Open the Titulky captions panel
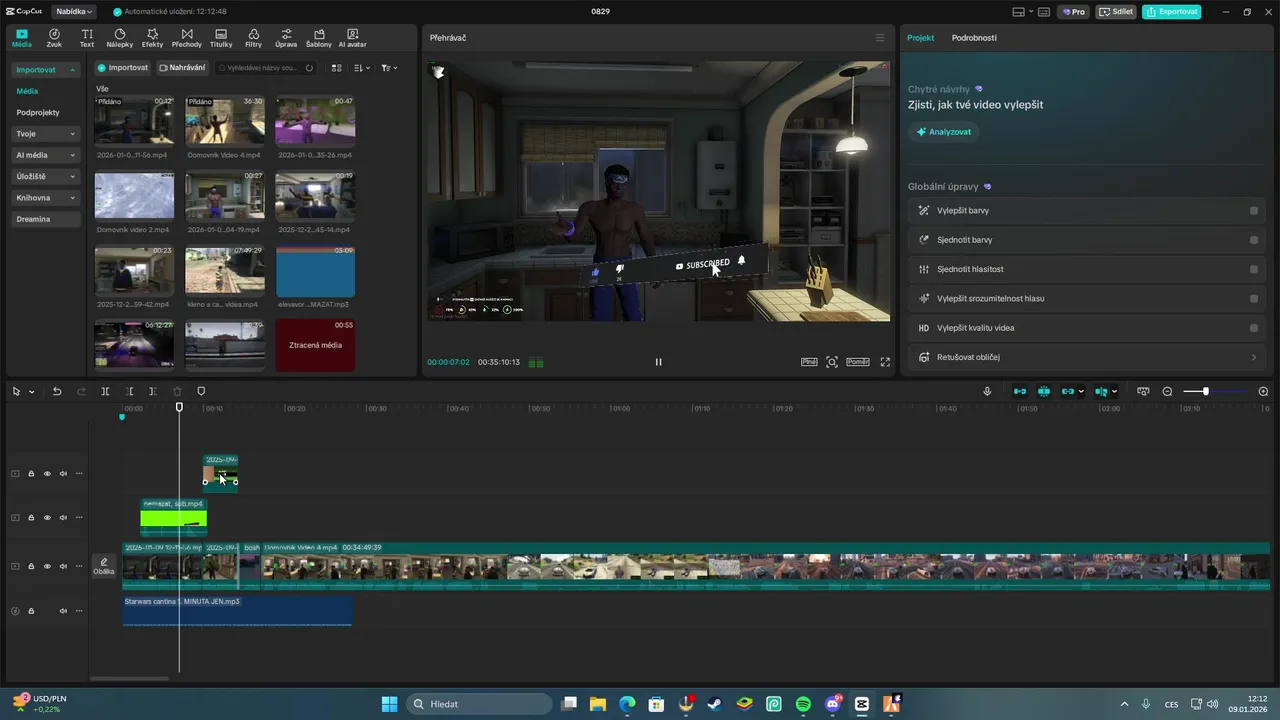The height and width of the screenshot is (720, 1280). pyautogui.click(x=221, y=38)
